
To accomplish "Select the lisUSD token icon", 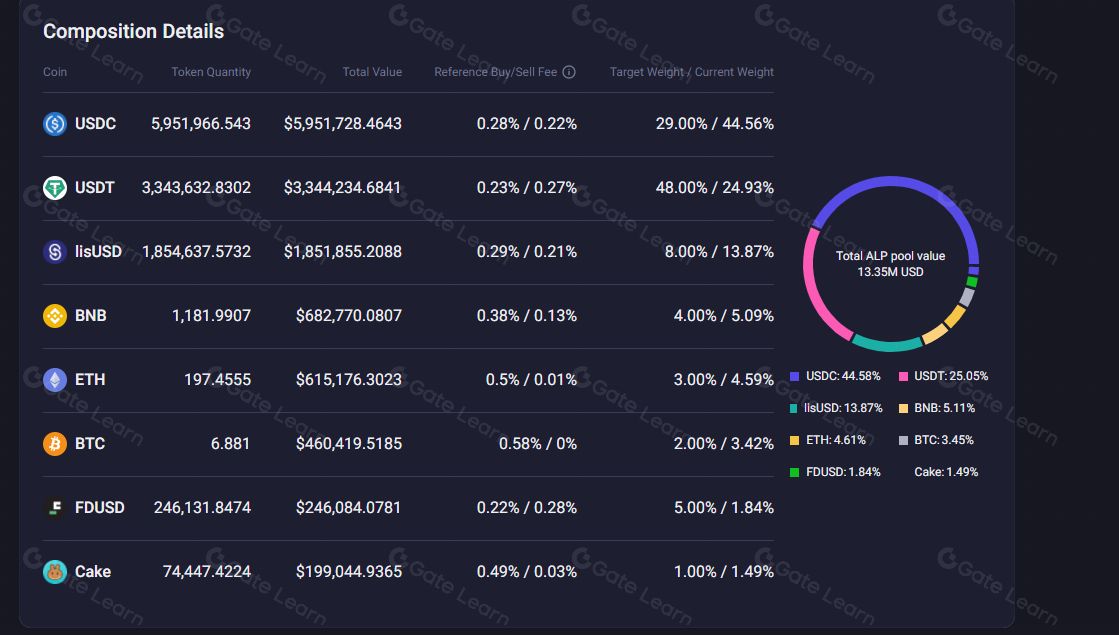I will point(54,251).
